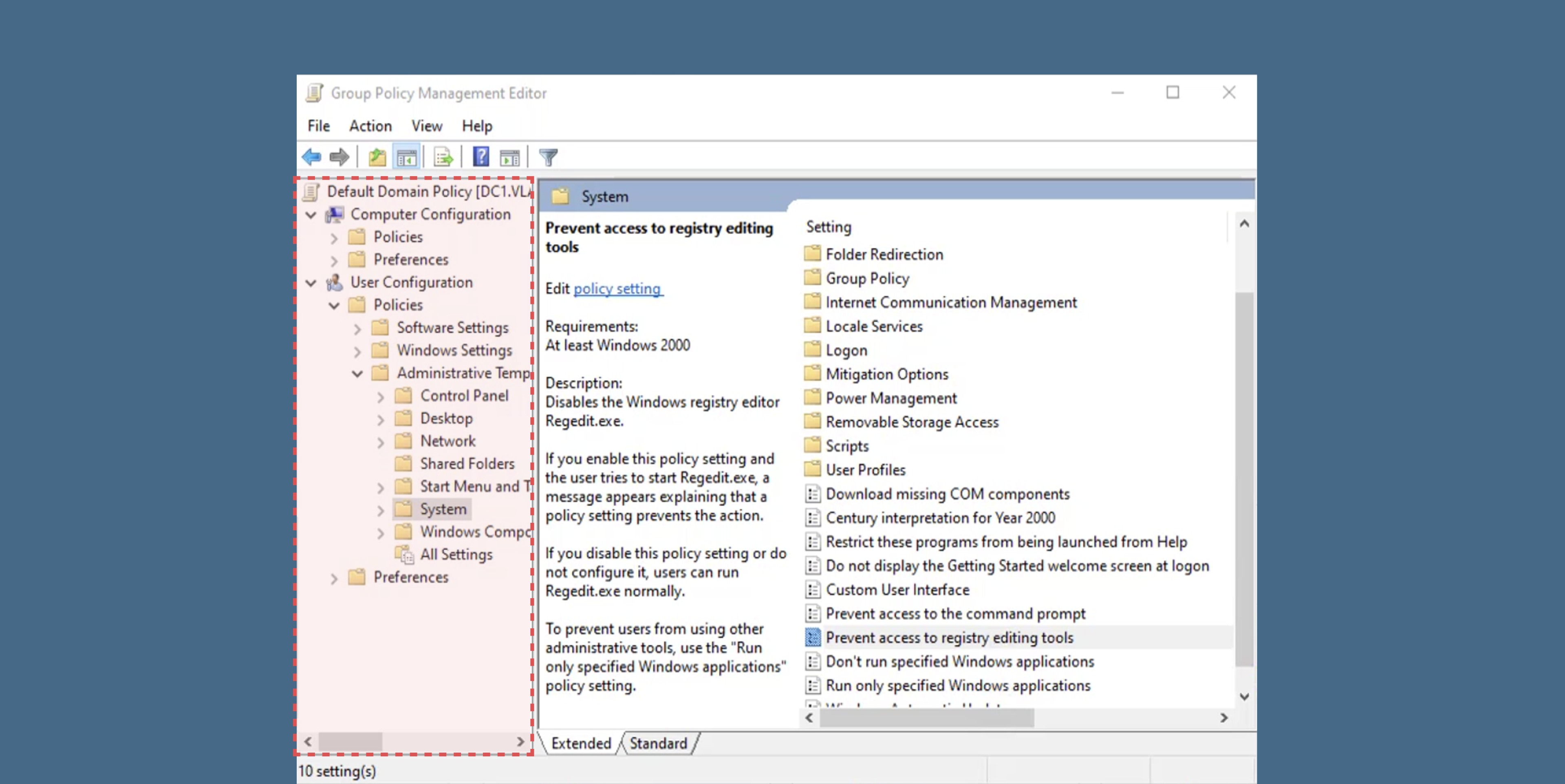This screenshot has width=1565, height=784.
Task: Click the Back arrow toolbar icon
Action: tap(312, 157)
